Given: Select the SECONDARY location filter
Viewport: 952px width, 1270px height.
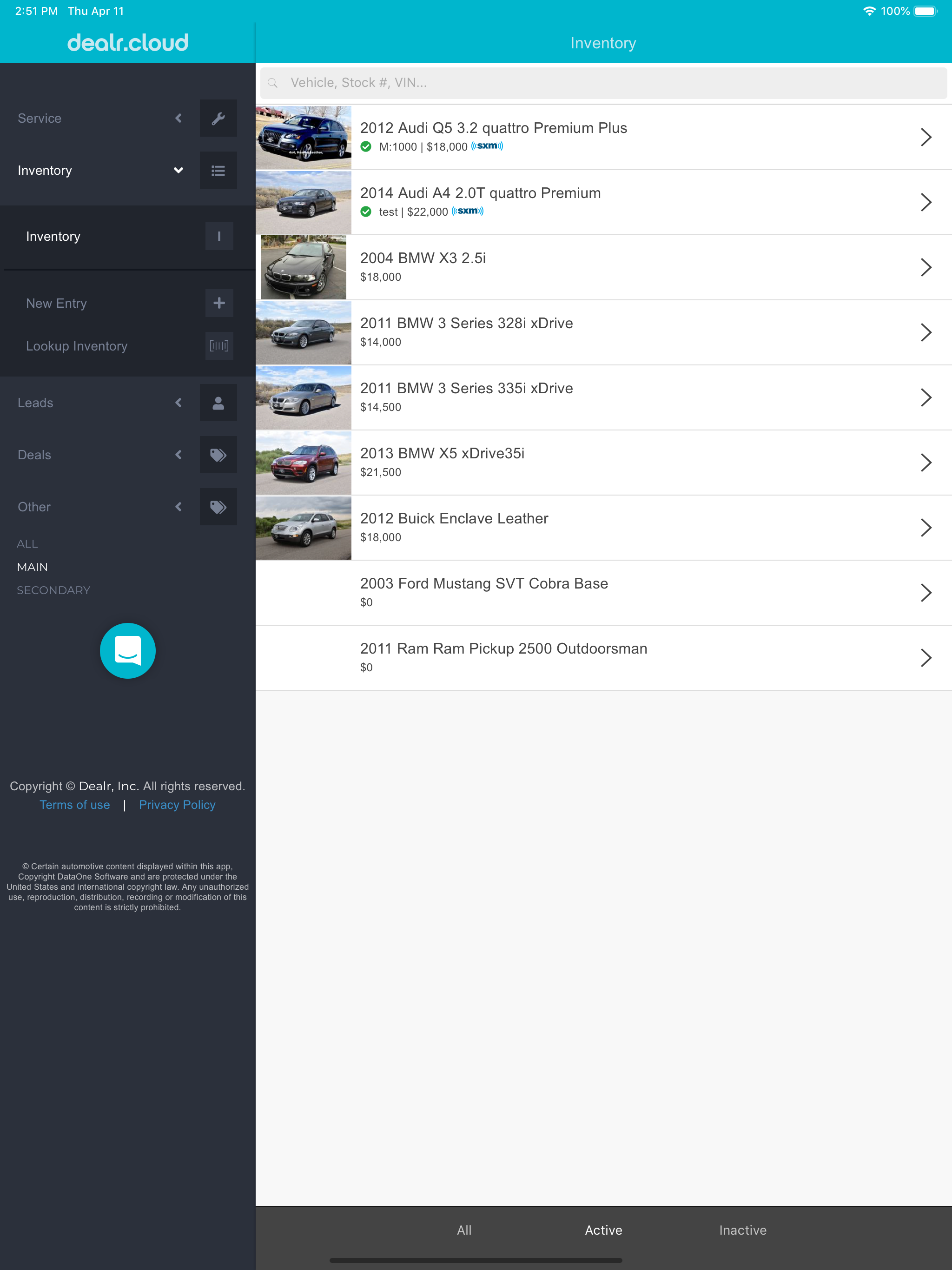Looking at the screenshot, I should tap(53, 590).
